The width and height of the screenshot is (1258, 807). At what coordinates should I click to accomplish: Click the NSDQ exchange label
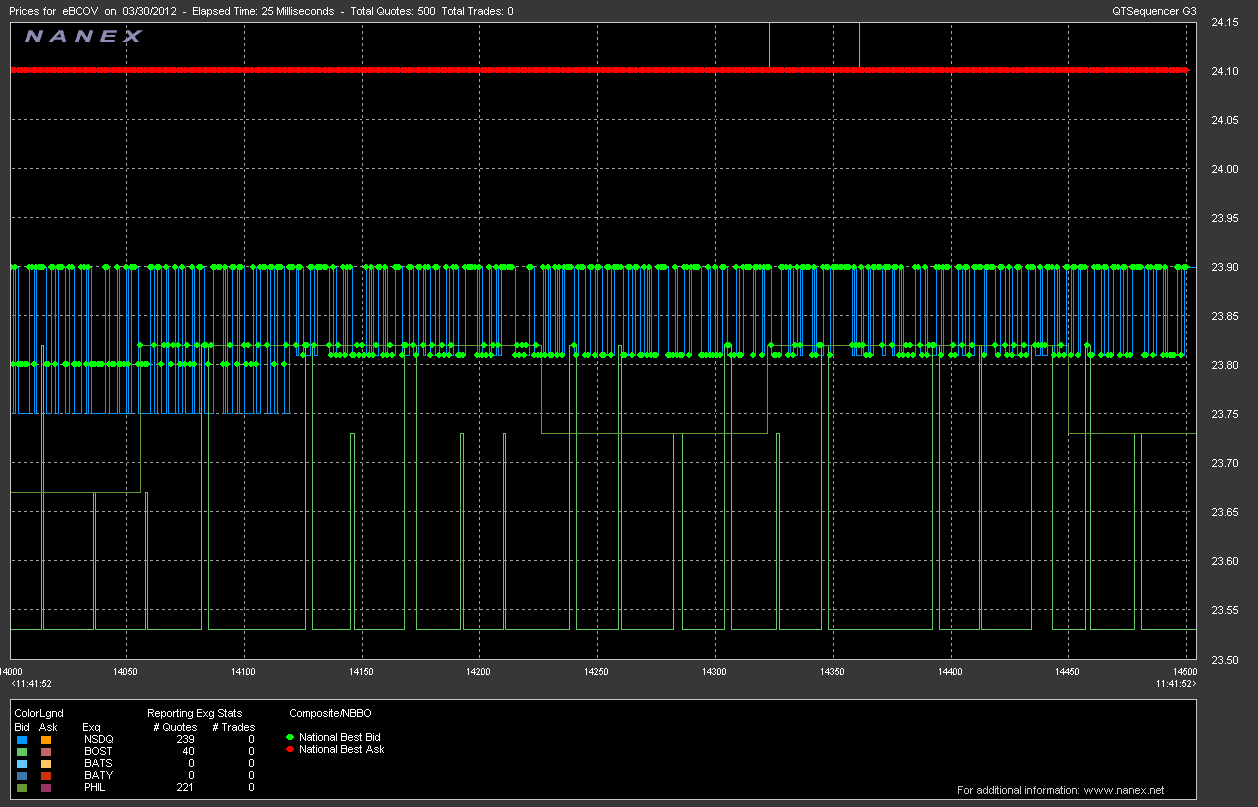pos(99,739)
